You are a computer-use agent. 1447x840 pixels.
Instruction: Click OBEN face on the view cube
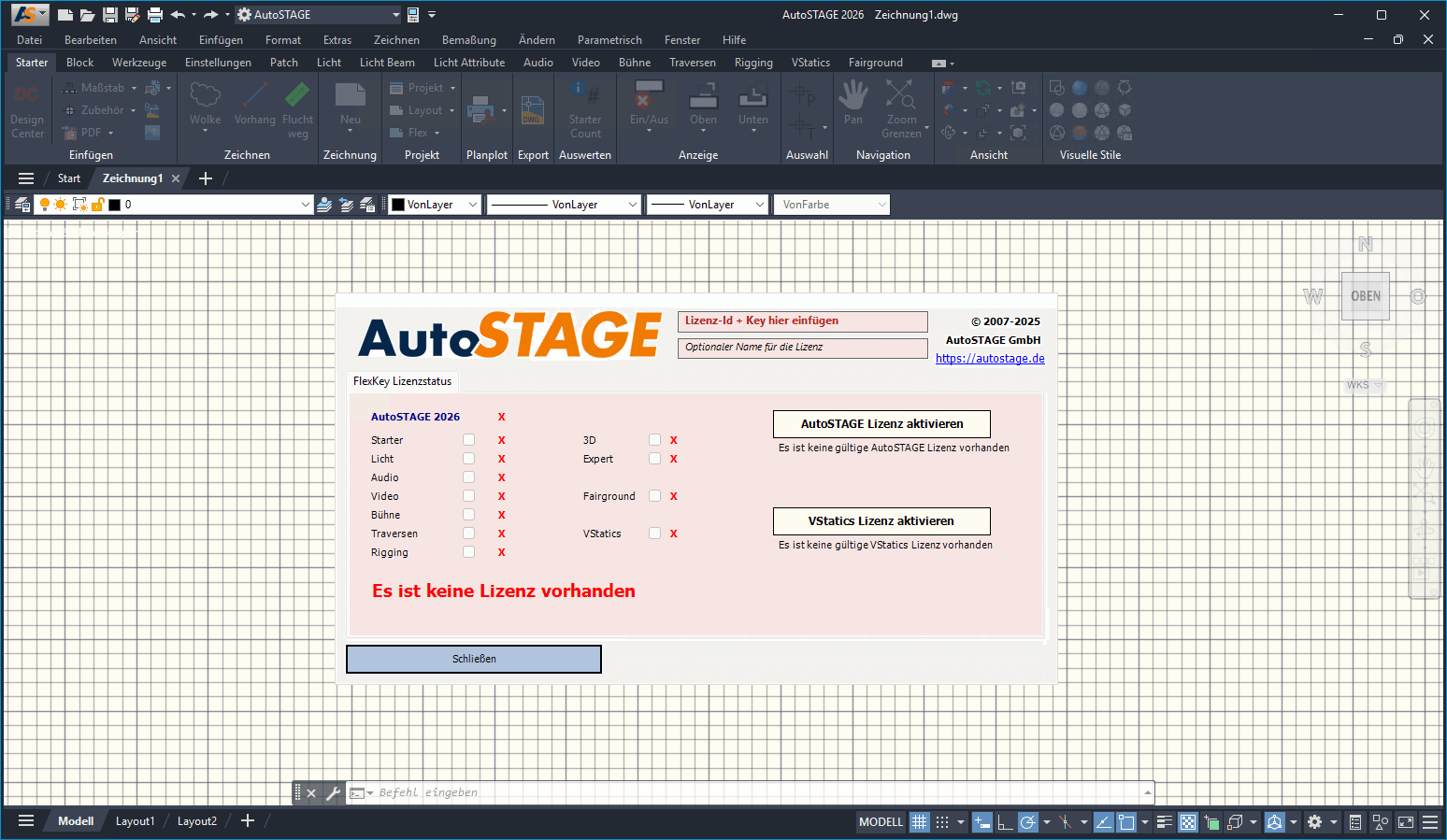[x=1366, y=296]
